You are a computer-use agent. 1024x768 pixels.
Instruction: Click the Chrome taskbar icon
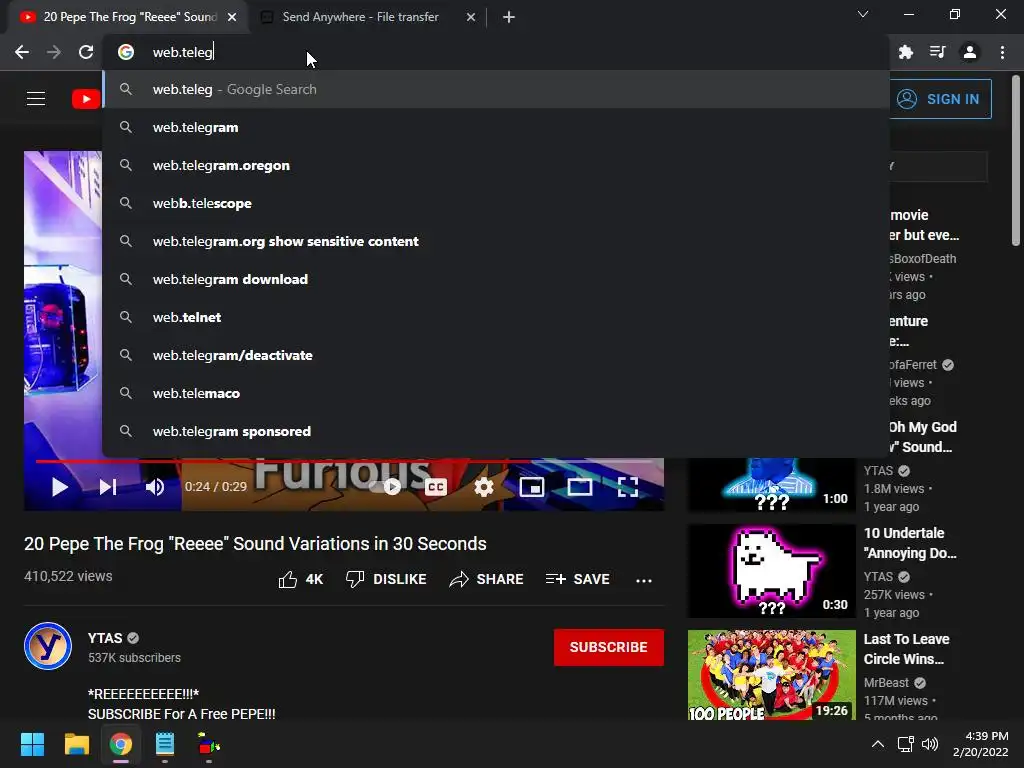click(x=121, y=744)
